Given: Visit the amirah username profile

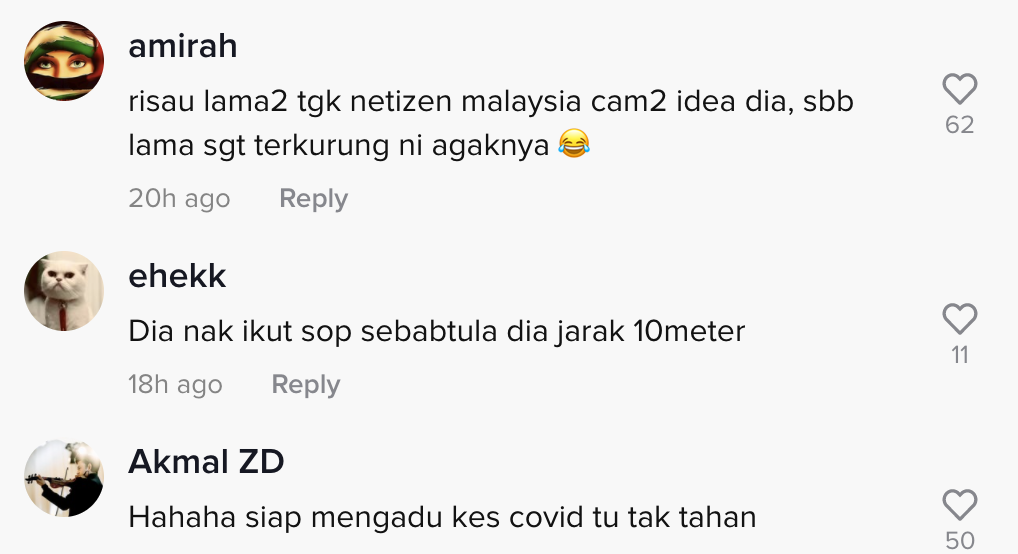Looking at the screenshot, I should coord(182,46).
